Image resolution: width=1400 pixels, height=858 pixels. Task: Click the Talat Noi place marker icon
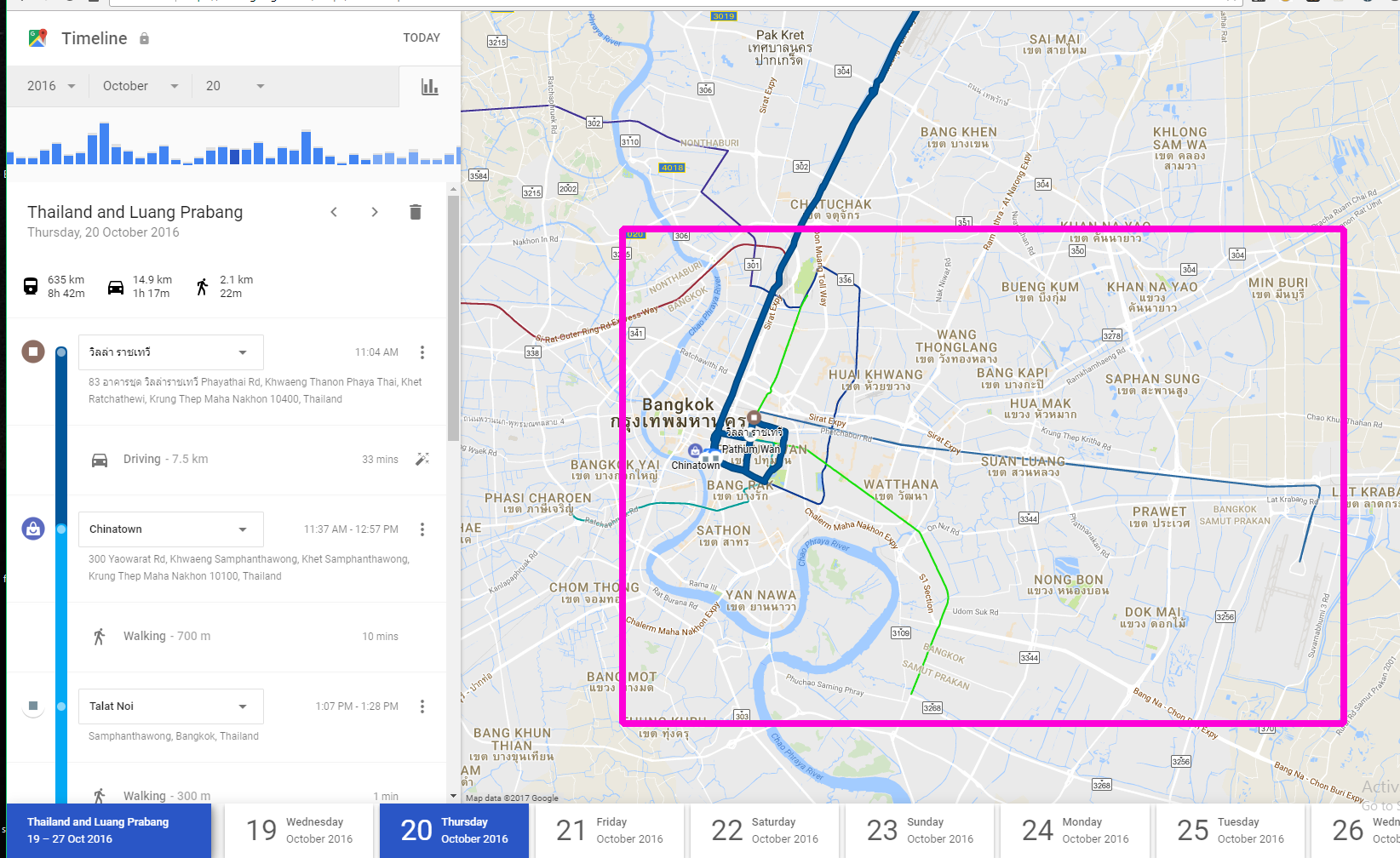pyautogui.click(x=33, y=706)
